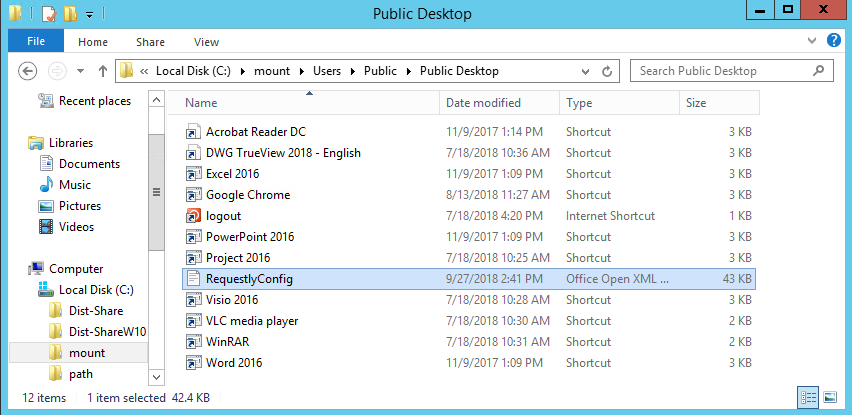
Task: Select the PowerPoint 2016 shortcut icon
Action: pos(193,237)
